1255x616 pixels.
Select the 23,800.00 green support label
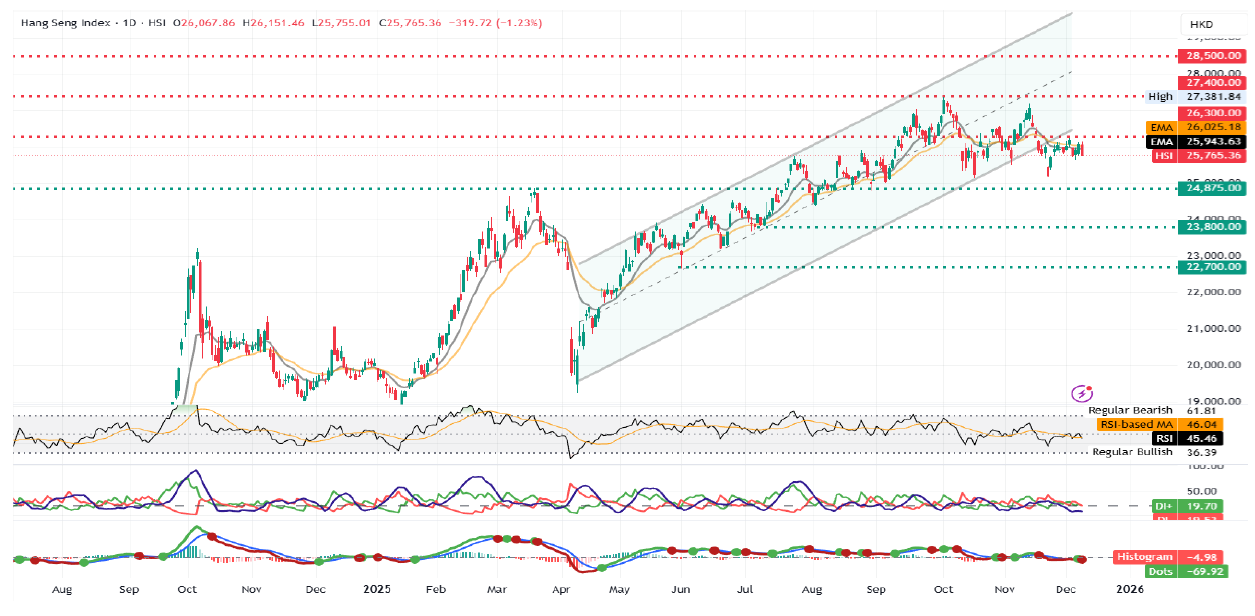1214,227
